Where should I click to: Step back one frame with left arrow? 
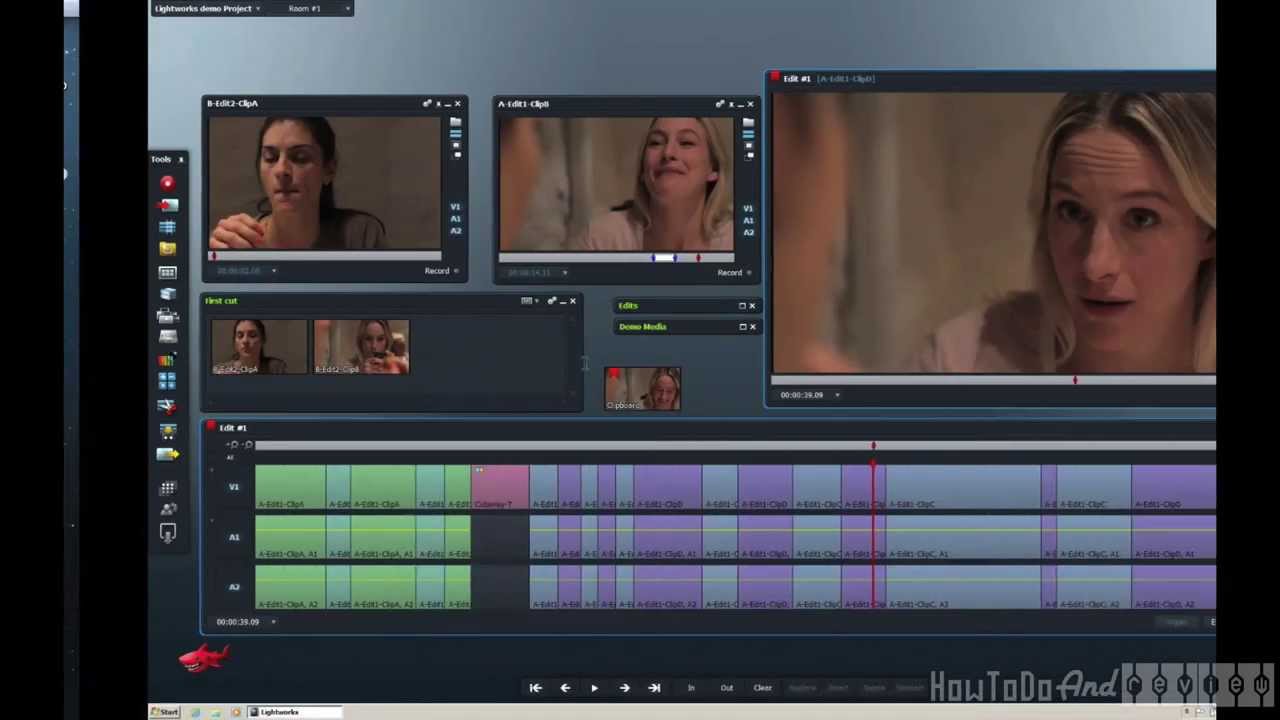[565, 688]
